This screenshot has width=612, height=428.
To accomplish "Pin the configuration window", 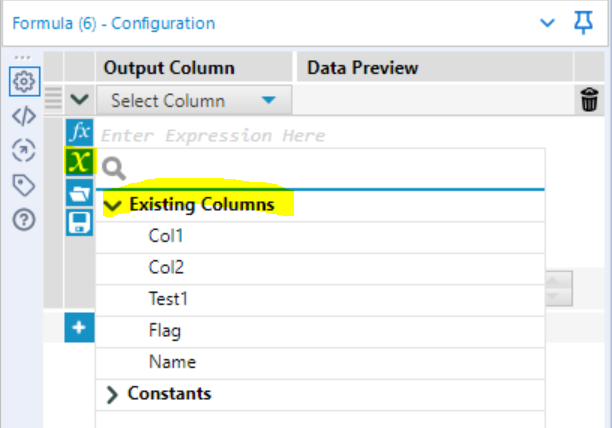I will 584,22.
